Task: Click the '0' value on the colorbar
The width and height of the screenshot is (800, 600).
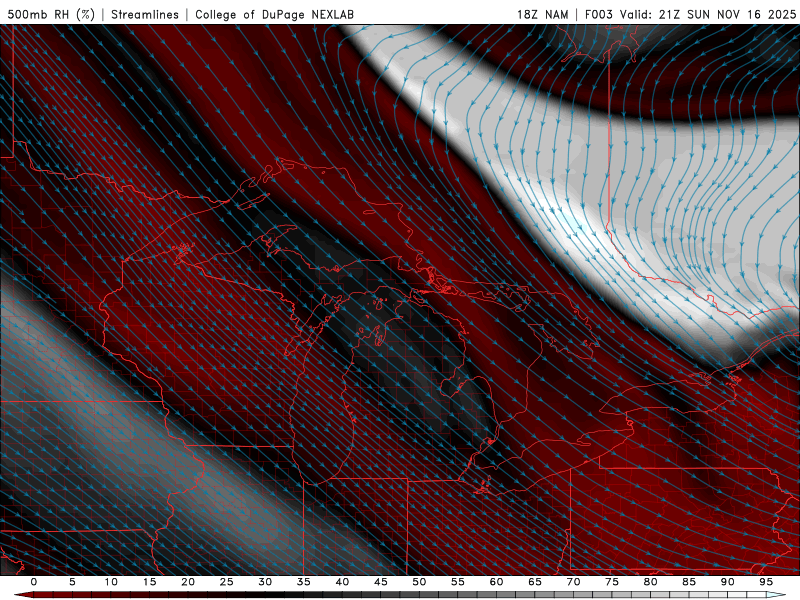Action: pos(34,582)
